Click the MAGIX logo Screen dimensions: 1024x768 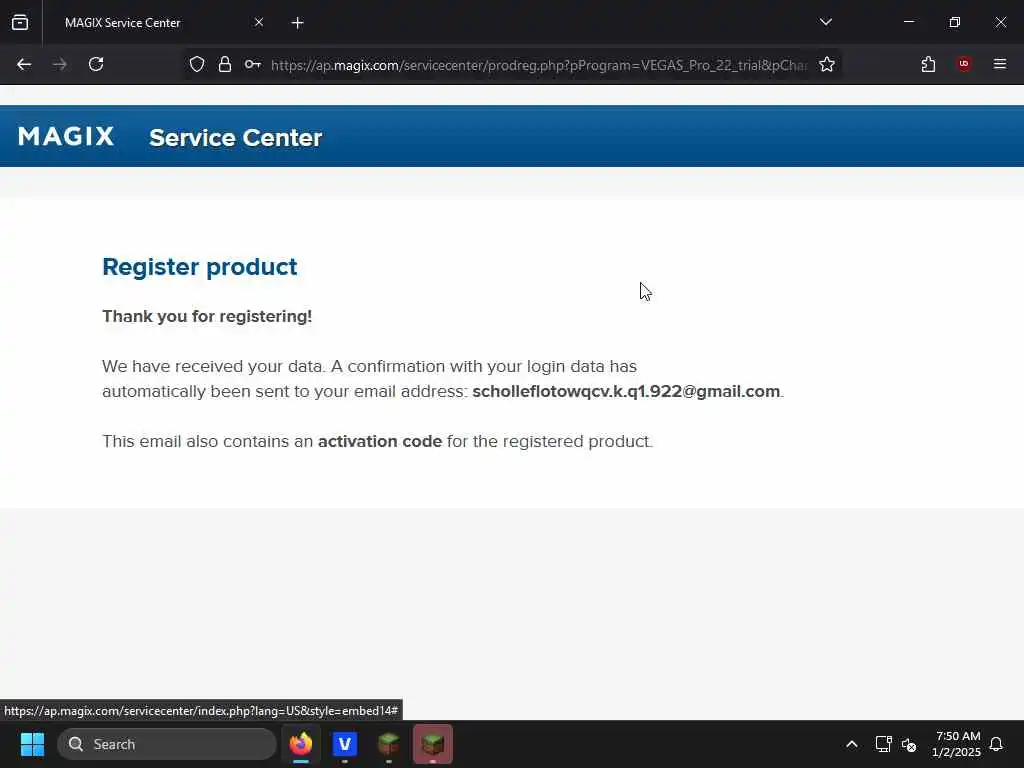[66, 136]
